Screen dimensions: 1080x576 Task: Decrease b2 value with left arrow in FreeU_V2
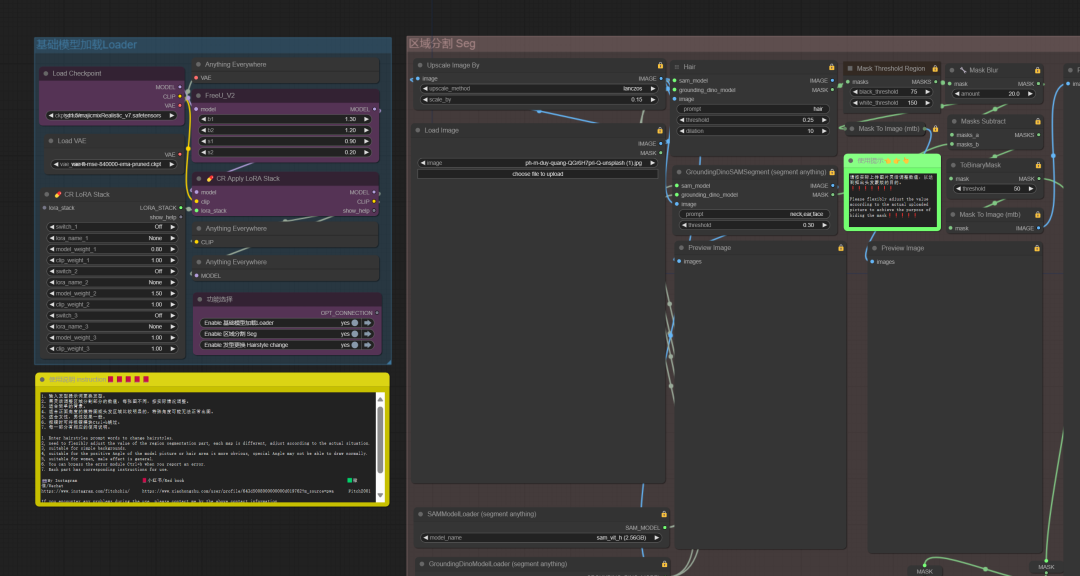pyautogui.click(x=204, y=130)
